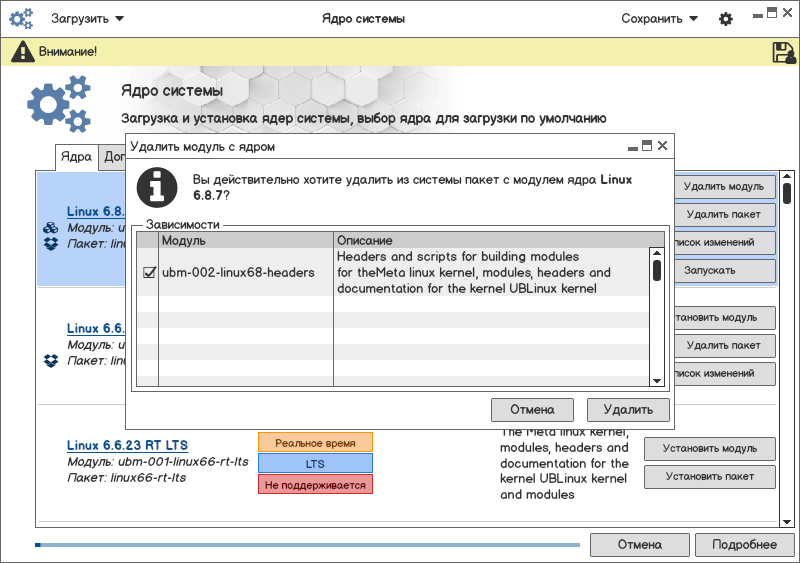Click Установить пакет for Linux 6.6.23 RT
Viewport: 800px width, 563px height.
point(709,477)
